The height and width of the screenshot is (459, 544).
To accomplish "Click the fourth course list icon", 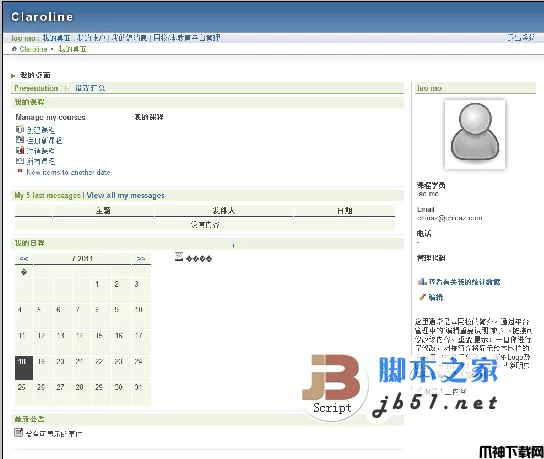I will point(20,161).
